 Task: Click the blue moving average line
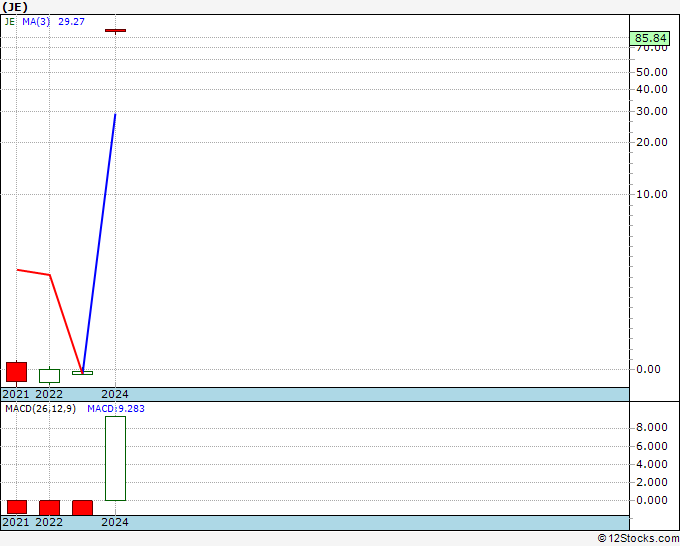(99, 243)
